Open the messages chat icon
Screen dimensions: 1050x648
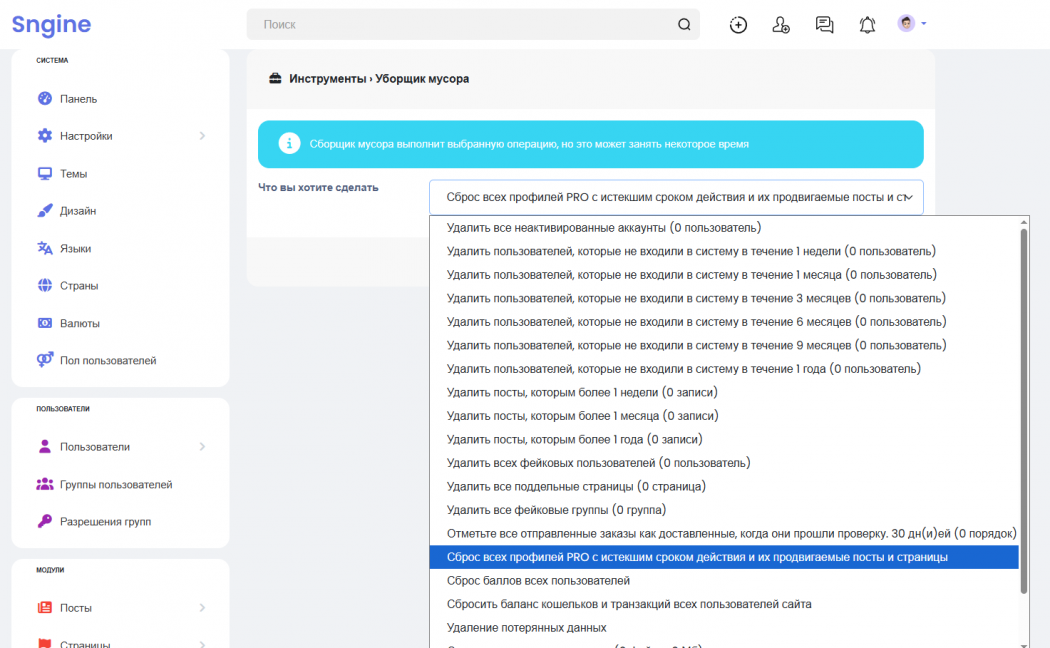pyautogui.click(x=824, y=25)
